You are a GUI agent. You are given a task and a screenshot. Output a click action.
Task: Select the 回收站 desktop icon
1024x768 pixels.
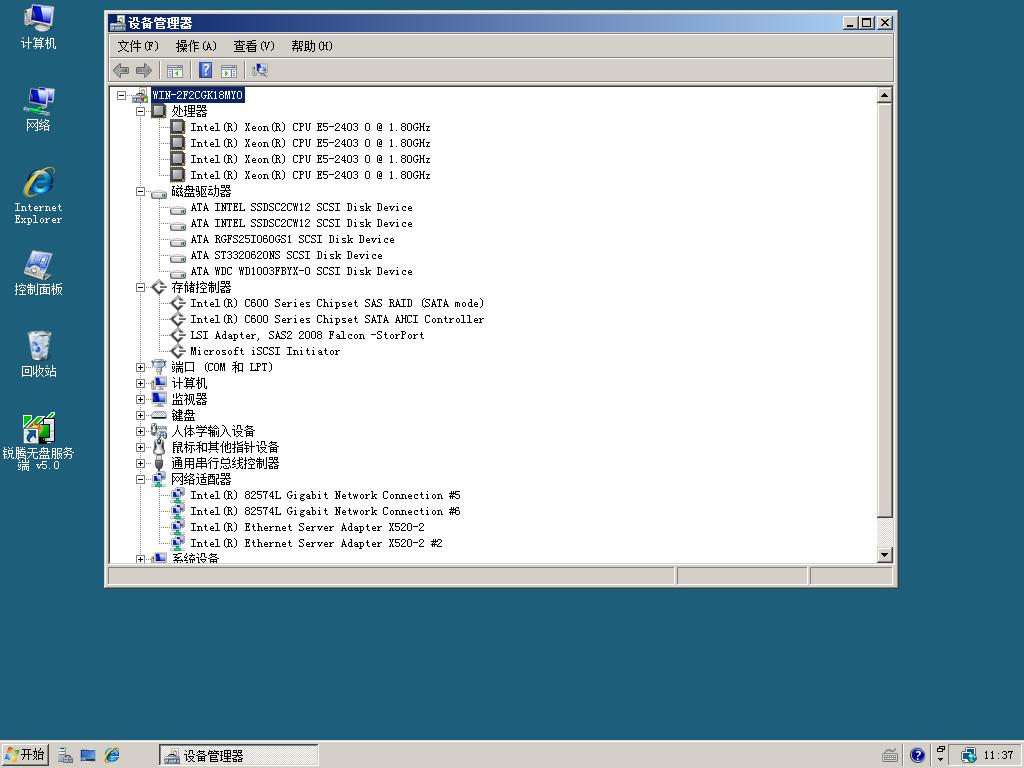point(39,355)
